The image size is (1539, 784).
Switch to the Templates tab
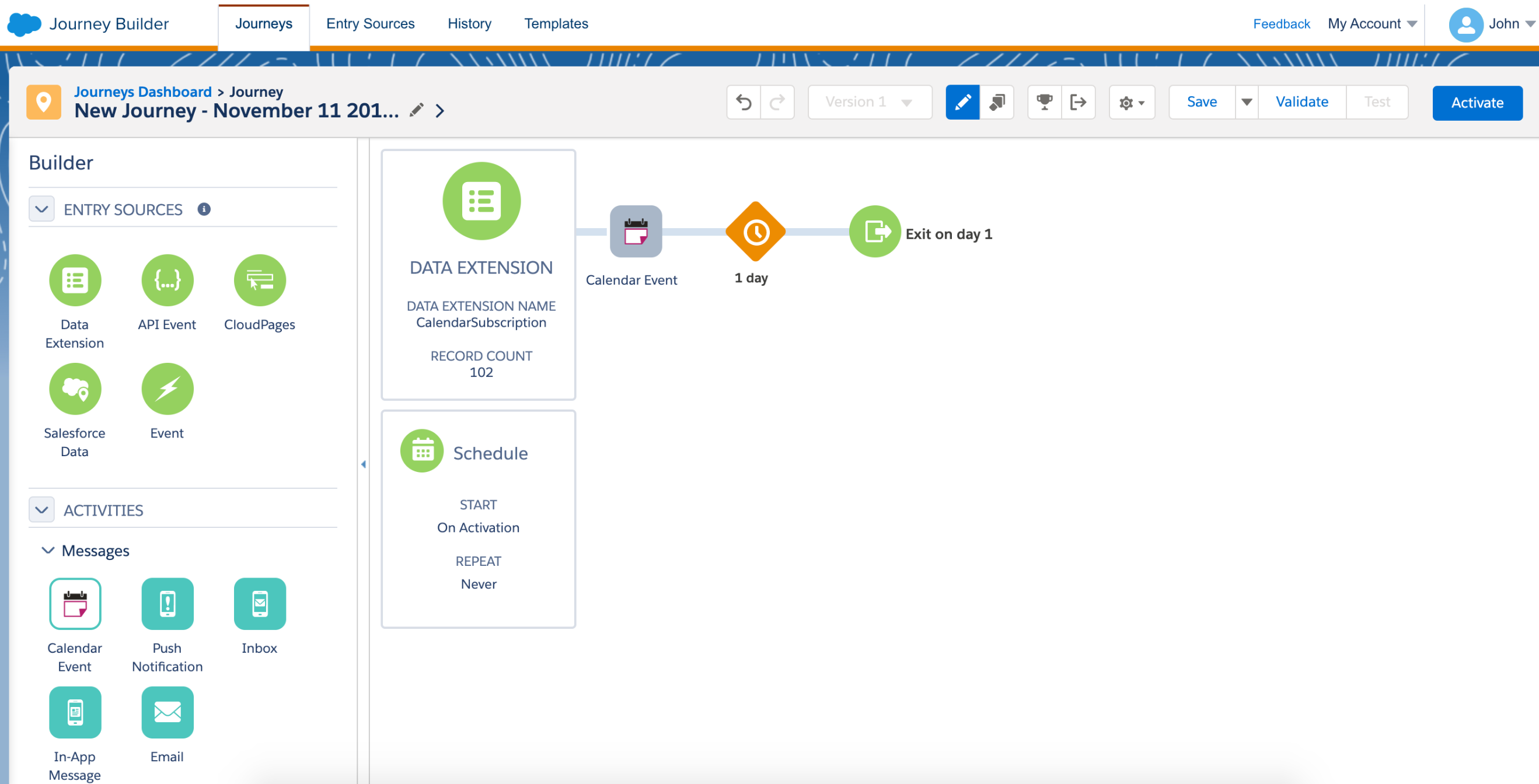[x=556, y=24]
